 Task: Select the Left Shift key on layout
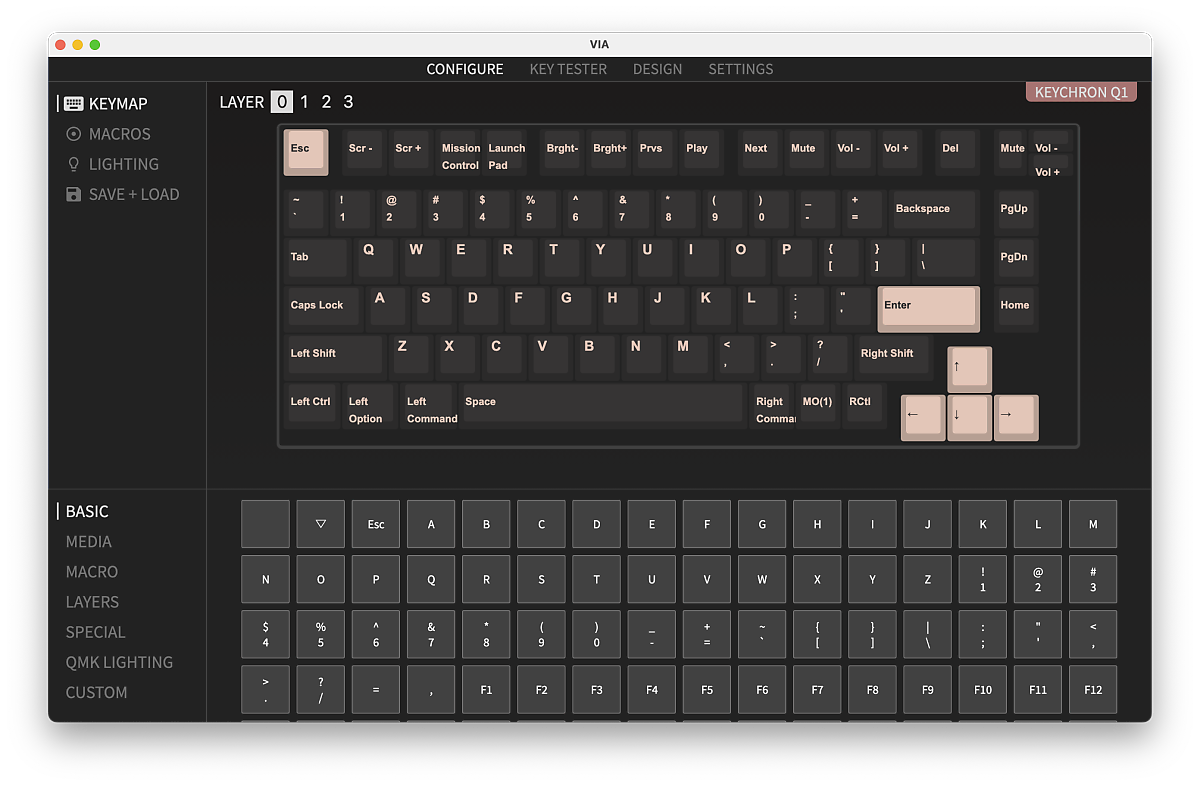[334, 357]
